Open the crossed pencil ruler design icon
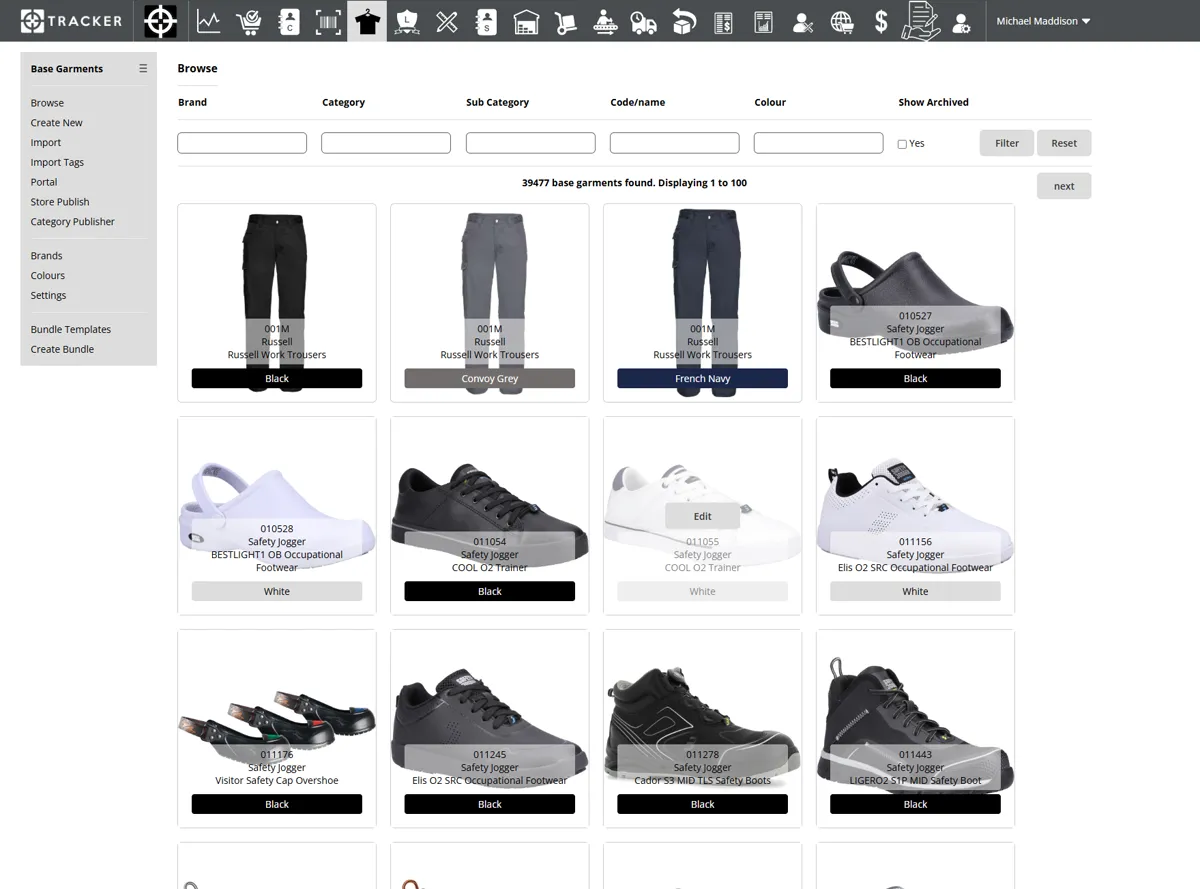This screenshot has height=889, width=1200. pos(447,21)
